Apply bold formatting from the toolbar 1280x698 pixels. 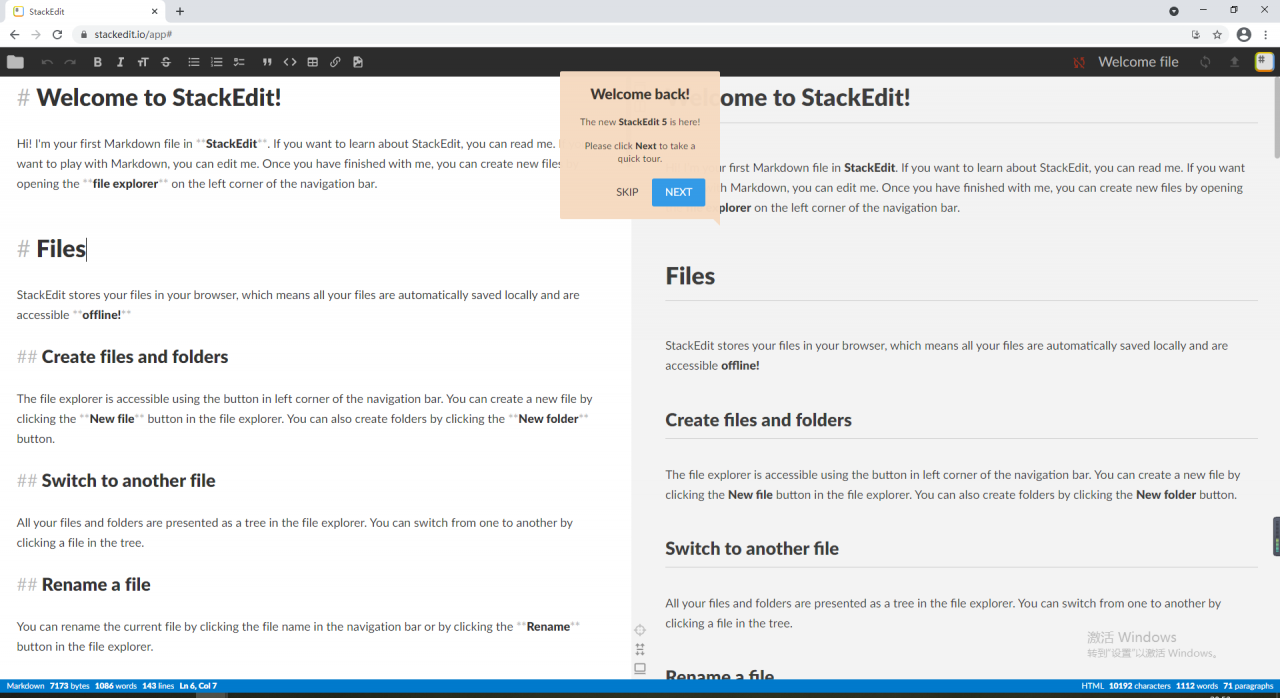97,62
